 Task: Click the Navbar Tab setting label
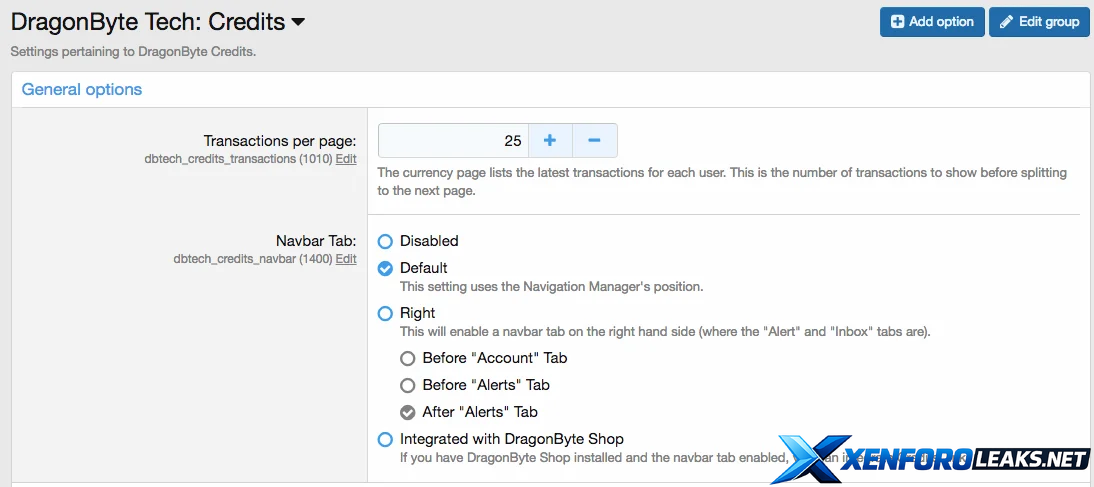coord(315,241)
